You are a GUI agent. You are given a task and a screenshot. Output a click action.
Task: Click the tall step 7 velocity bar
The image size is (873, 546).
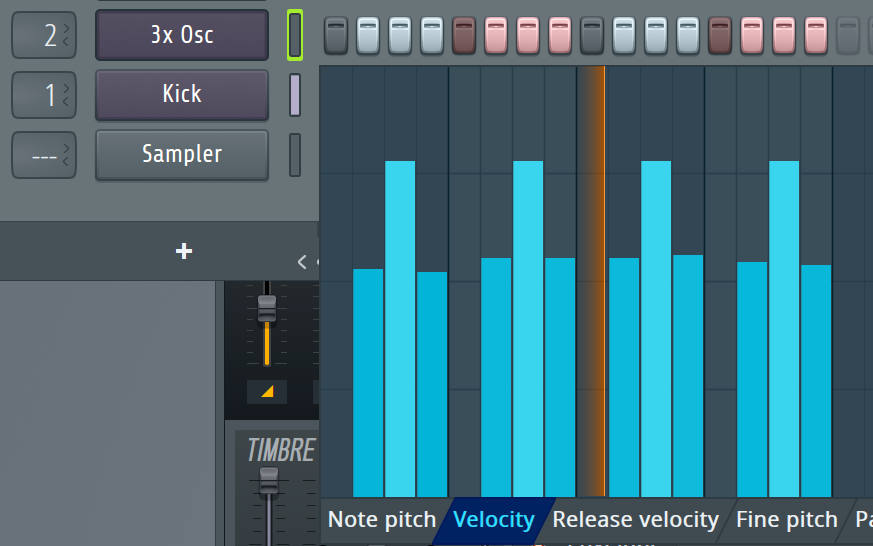(528, 328)
